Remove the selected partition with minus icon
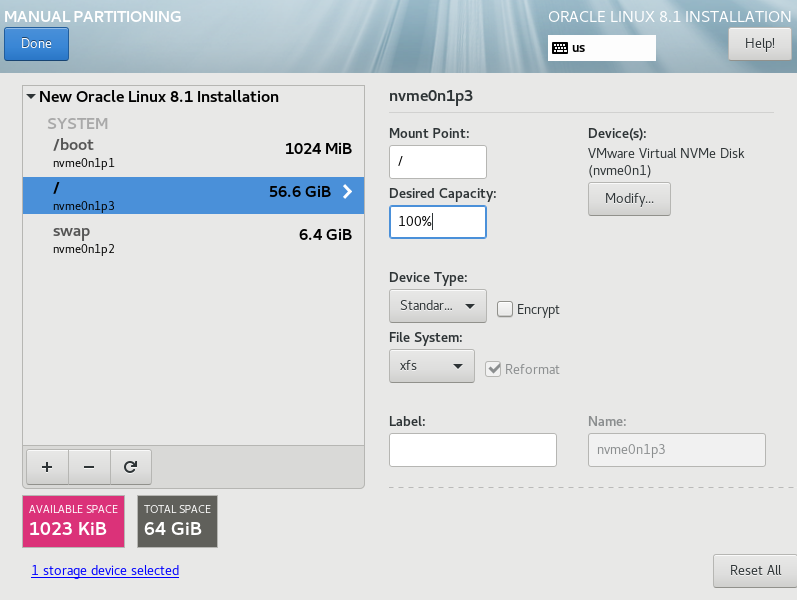The width and height of the screenshot is (797, 600). tap(89, 467)
